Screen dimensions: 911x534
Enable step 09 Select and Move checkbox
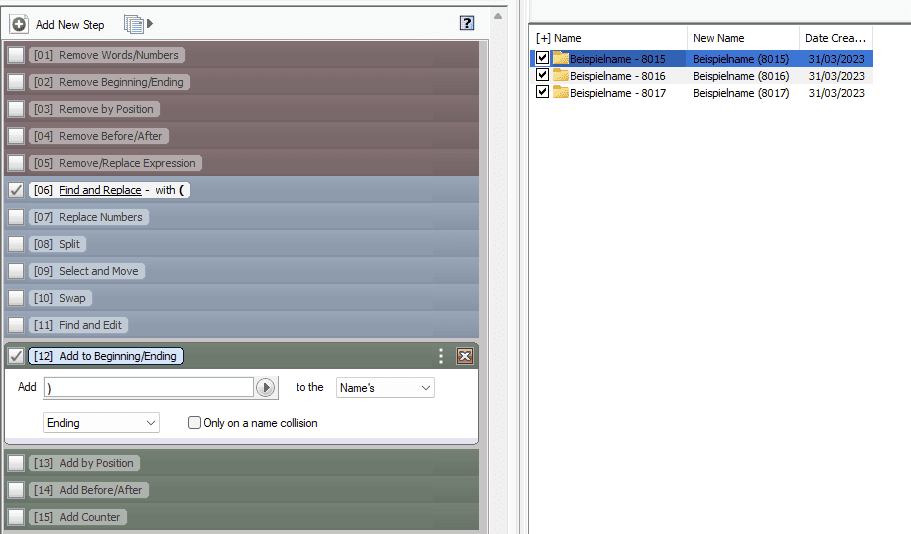[x=16, y=271]
